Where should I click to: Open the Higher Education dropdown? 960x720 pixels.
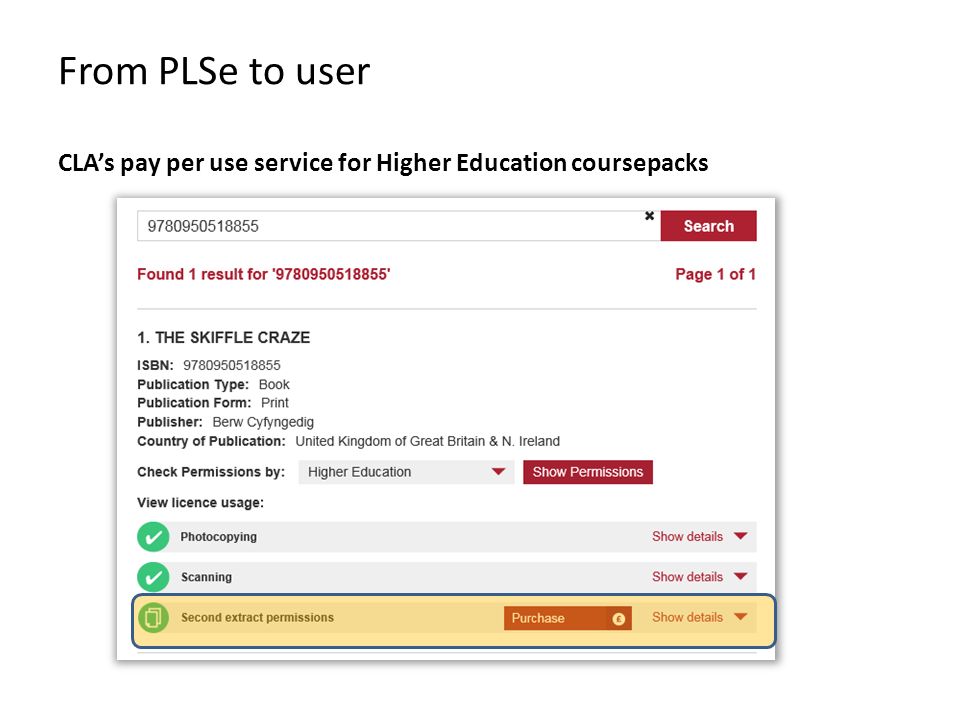pos(406,472)
